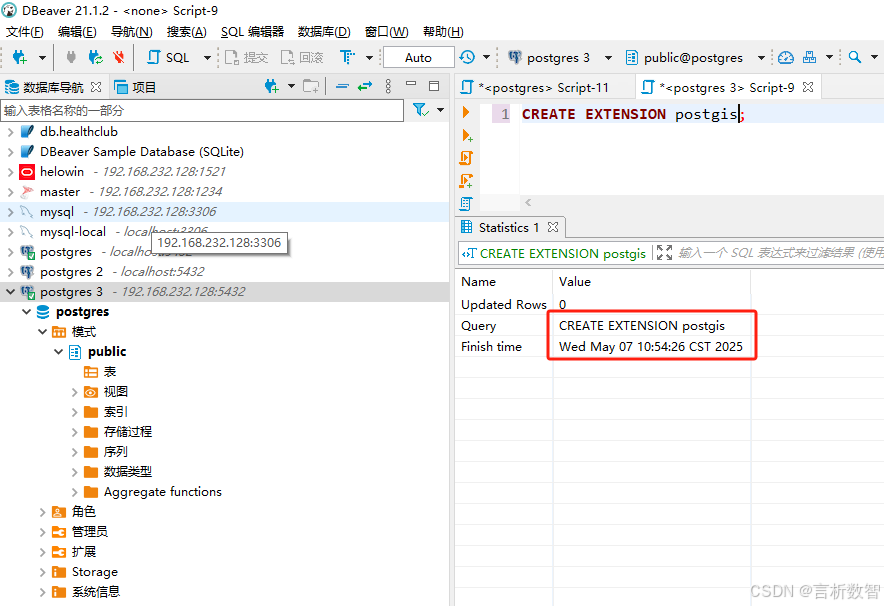Expand the db.healthclub connection node

point(10,132)
